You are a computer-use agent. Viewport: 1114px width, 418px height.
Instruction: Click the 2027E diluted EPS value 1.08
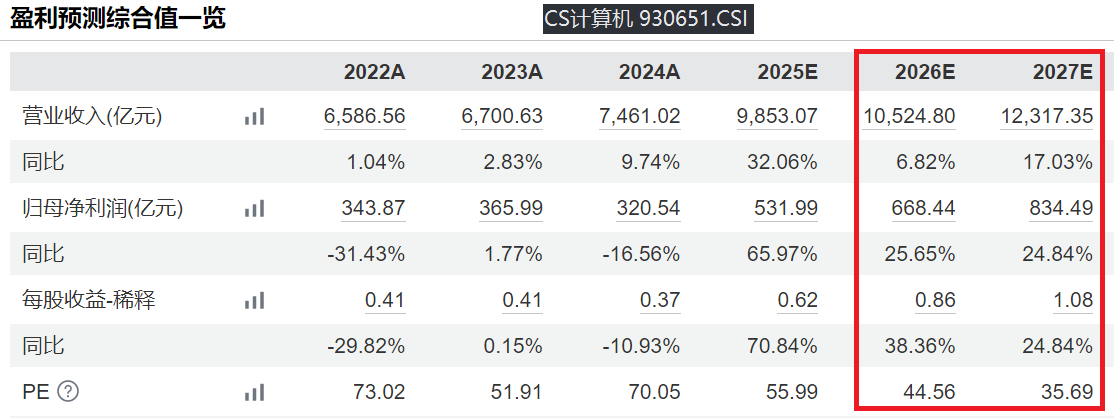pyautogui.click(x=1073, y=300)
